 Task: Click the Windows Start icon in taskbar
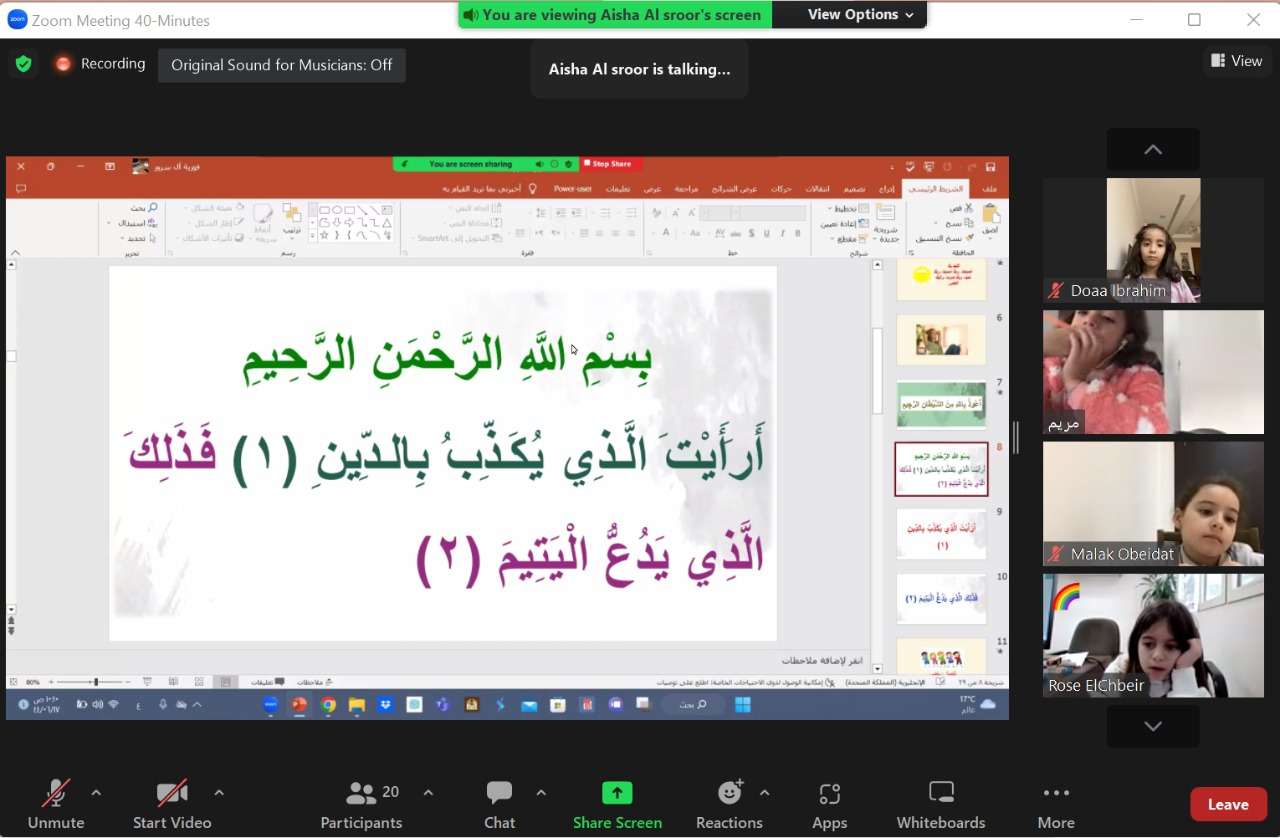pos(743,705)
